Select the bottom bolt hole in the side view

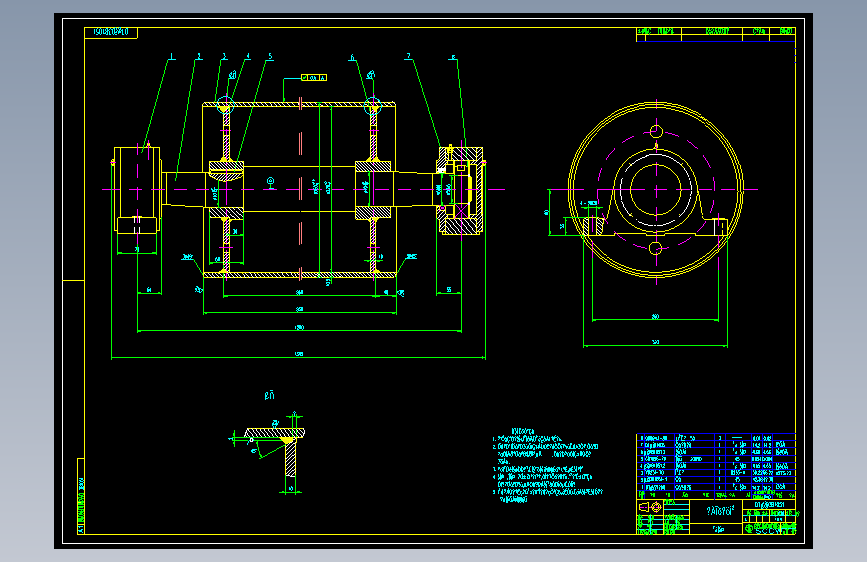tap(656, 248)
